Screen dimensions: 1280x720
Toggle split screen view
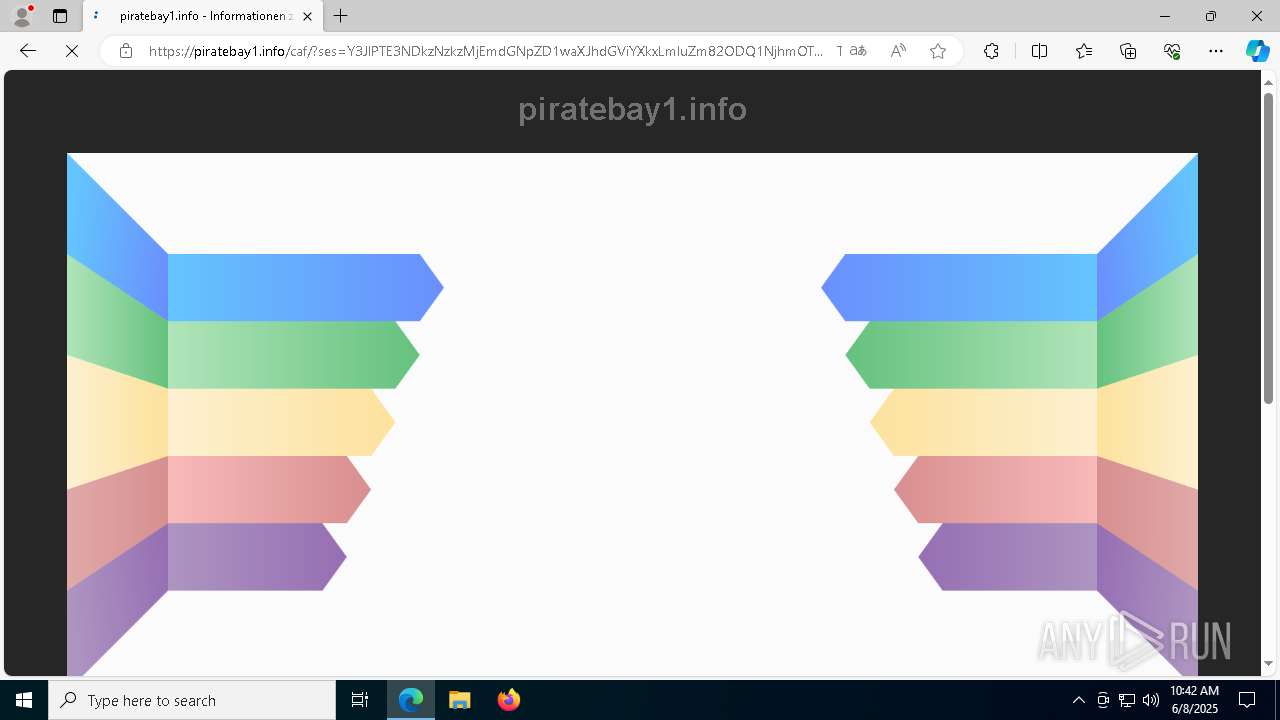[x=1039, y=51]
